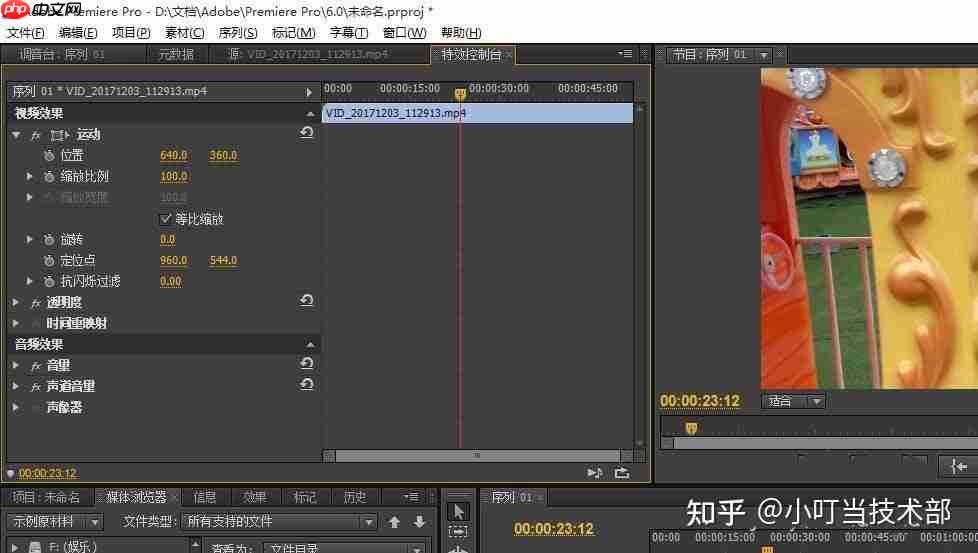Viewport: 978px width, 553px height.
Task: Toggle animation stopwatch for 旋转
Action: pos(49,239)
